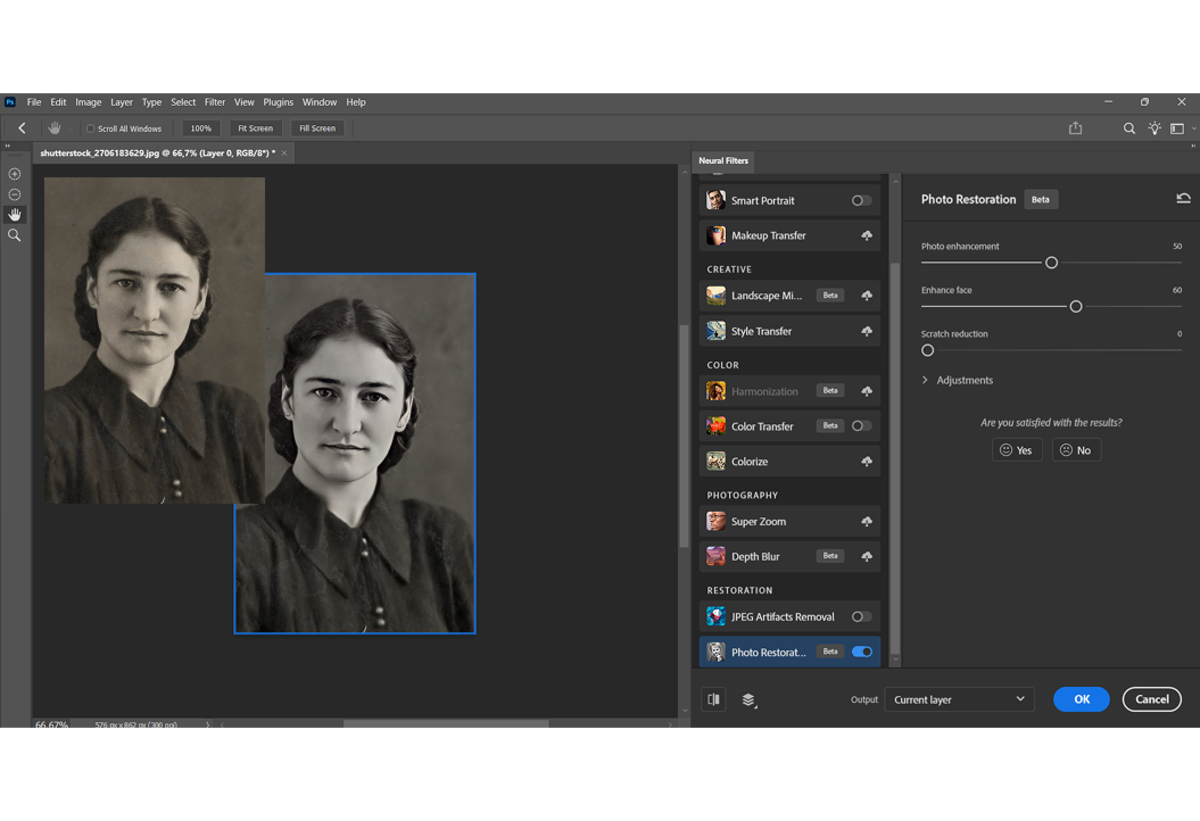Turn off the Photo Restoration toggle

(x=861, y=652)
